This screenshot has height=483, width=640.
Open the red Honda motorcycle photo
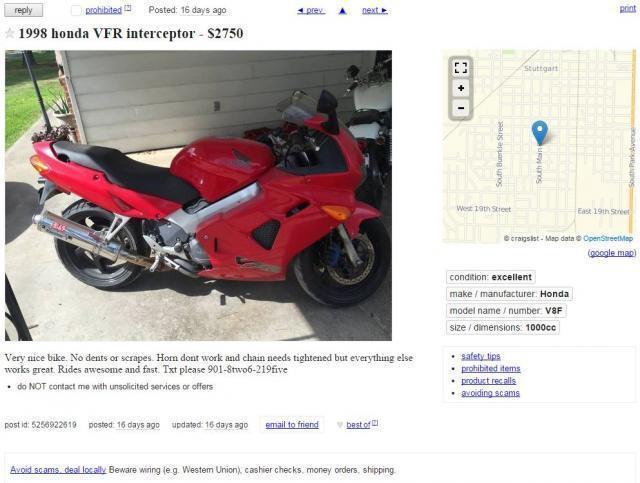point(198,195)
